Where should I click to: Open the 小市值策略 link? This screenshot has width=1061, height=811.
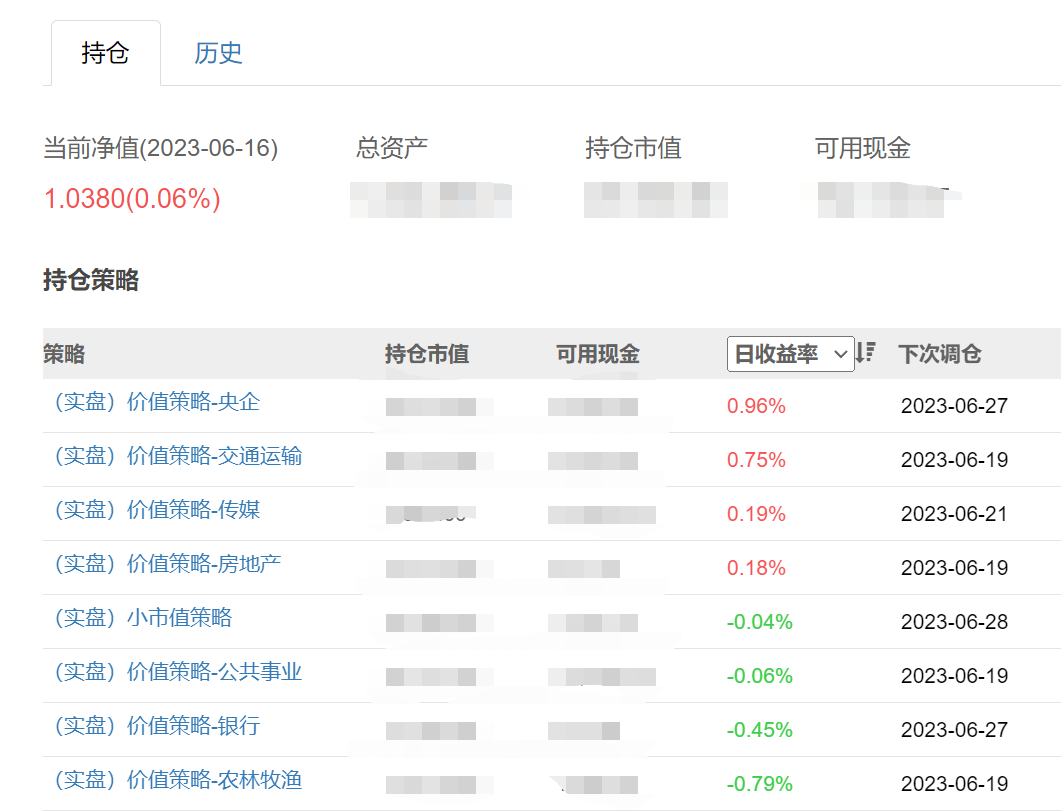(x=143, y=618)
